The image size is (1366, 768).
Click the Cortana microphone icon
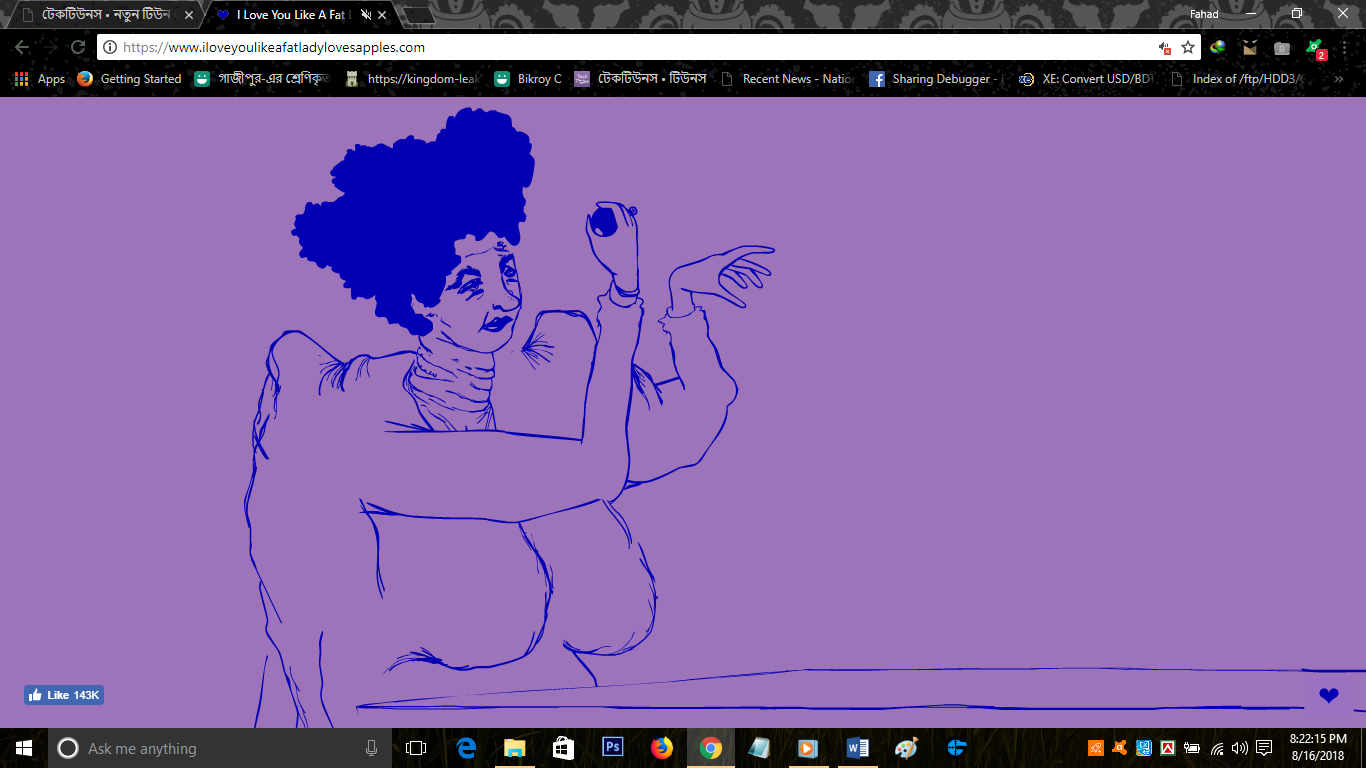pyautogui.click(x=371, y=748)
